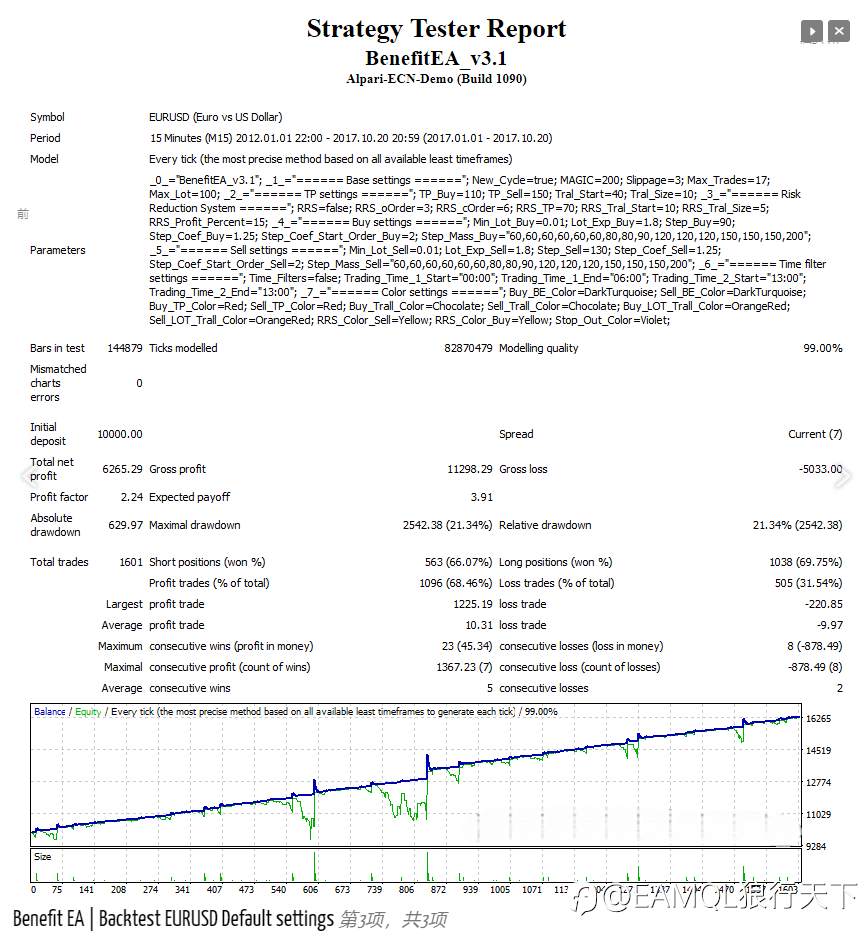
Task: Click the 'Modelling quality' label
Action: (539, 348)
